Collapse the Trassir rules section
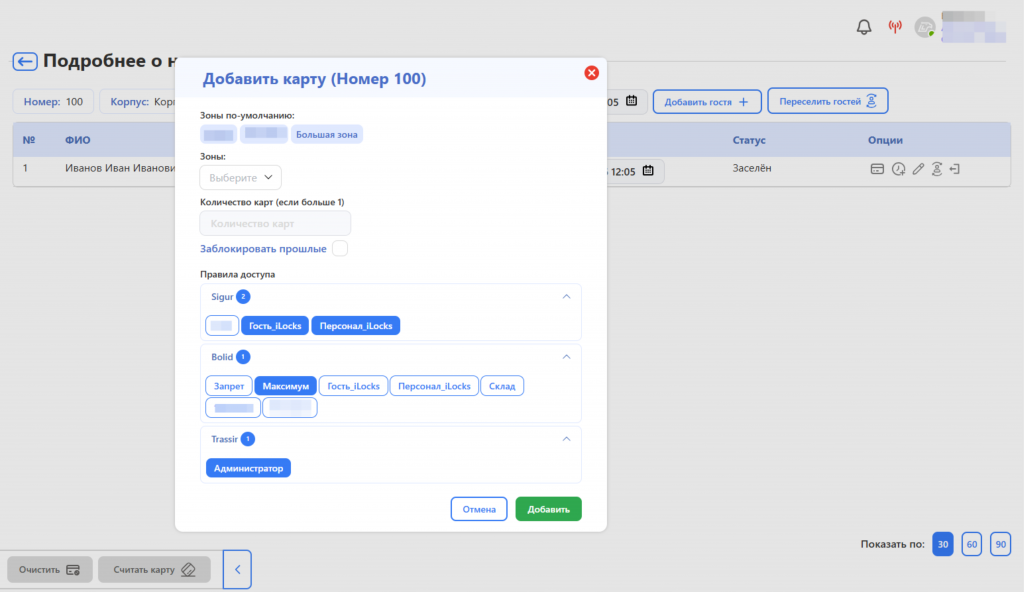Image resolution: width=1024 pixels, height=592 pixels. (566, 439)
